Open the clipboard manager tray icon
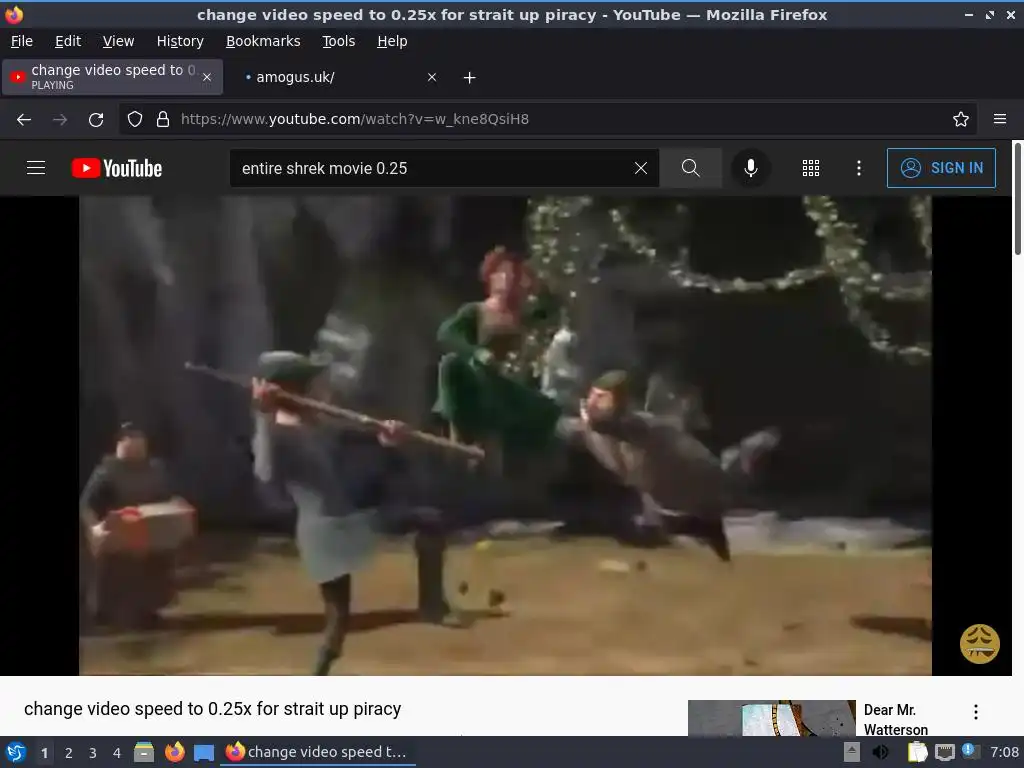Viewport: 1024px width, 768px height. coord(917,752)
